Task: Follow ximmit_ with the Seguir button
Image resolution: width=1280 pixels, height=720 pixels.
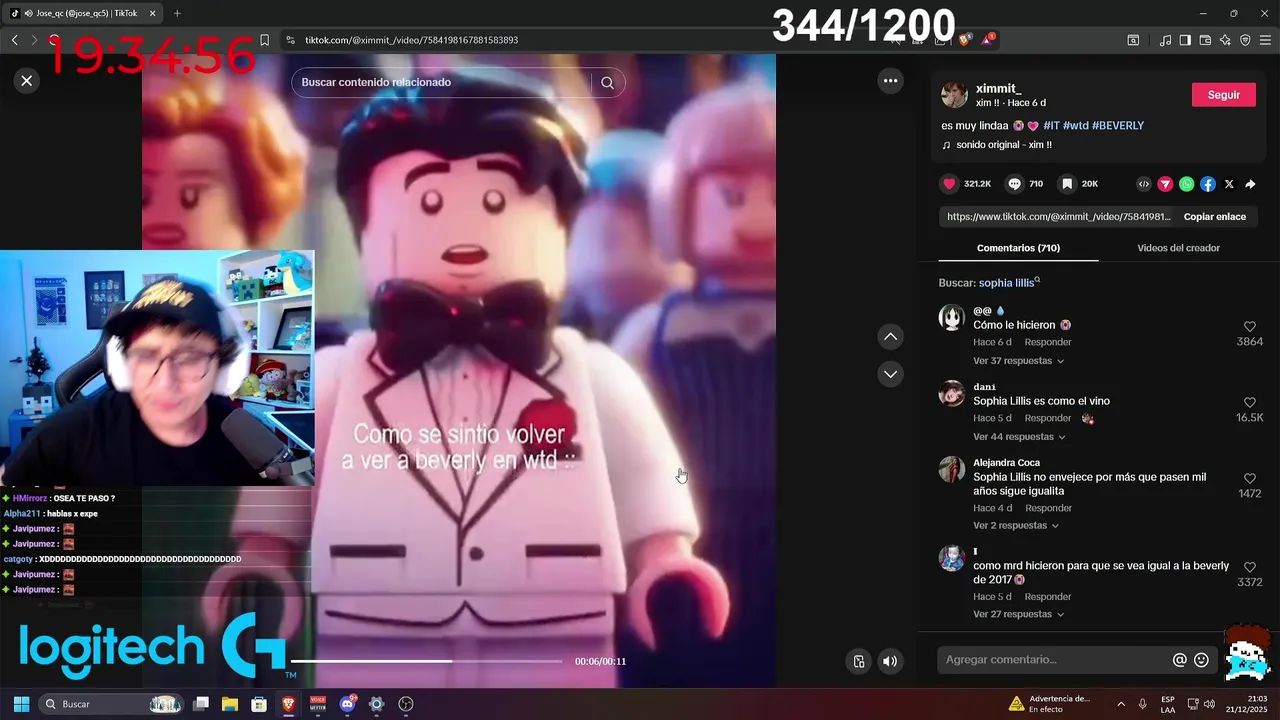Action: click(1223, 95)
